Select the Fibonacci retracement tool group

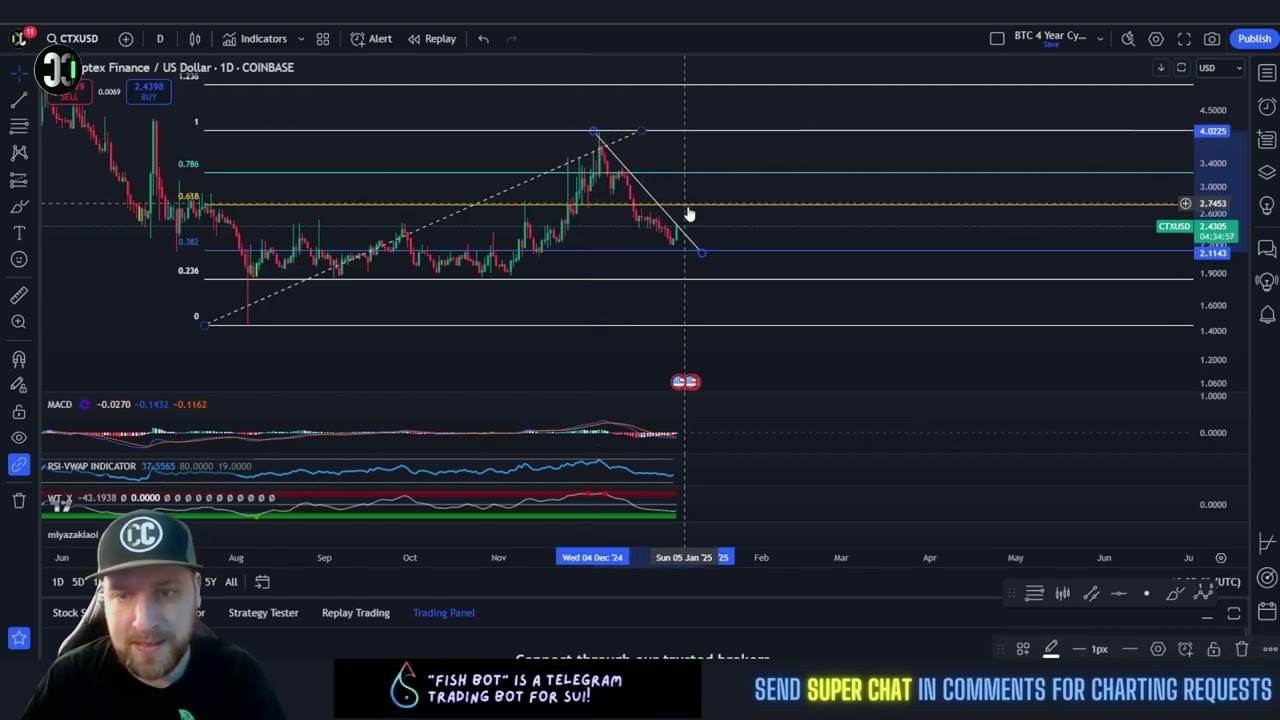coord(19,126)
